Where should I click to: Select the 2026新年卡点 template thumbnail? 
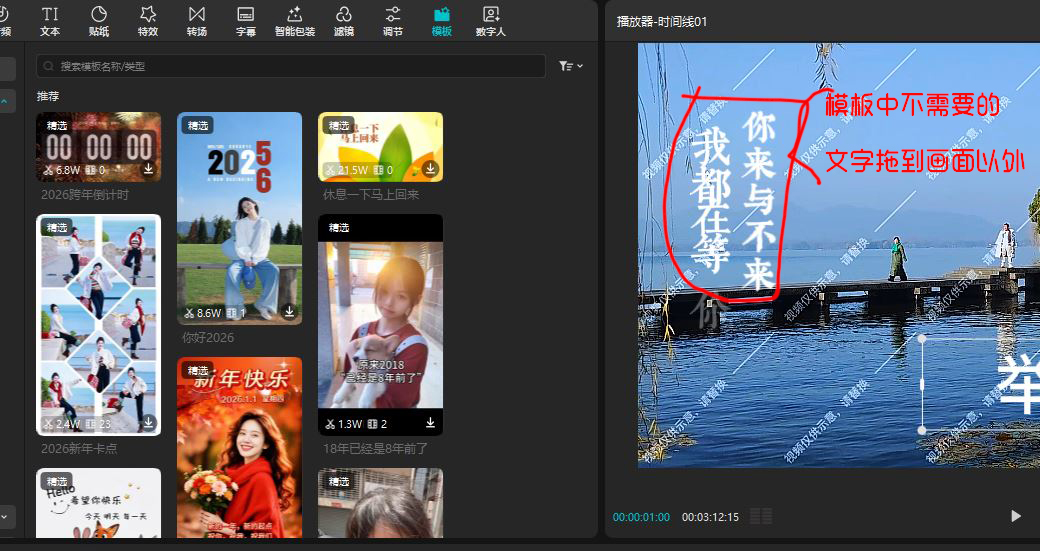click(98, 325)
